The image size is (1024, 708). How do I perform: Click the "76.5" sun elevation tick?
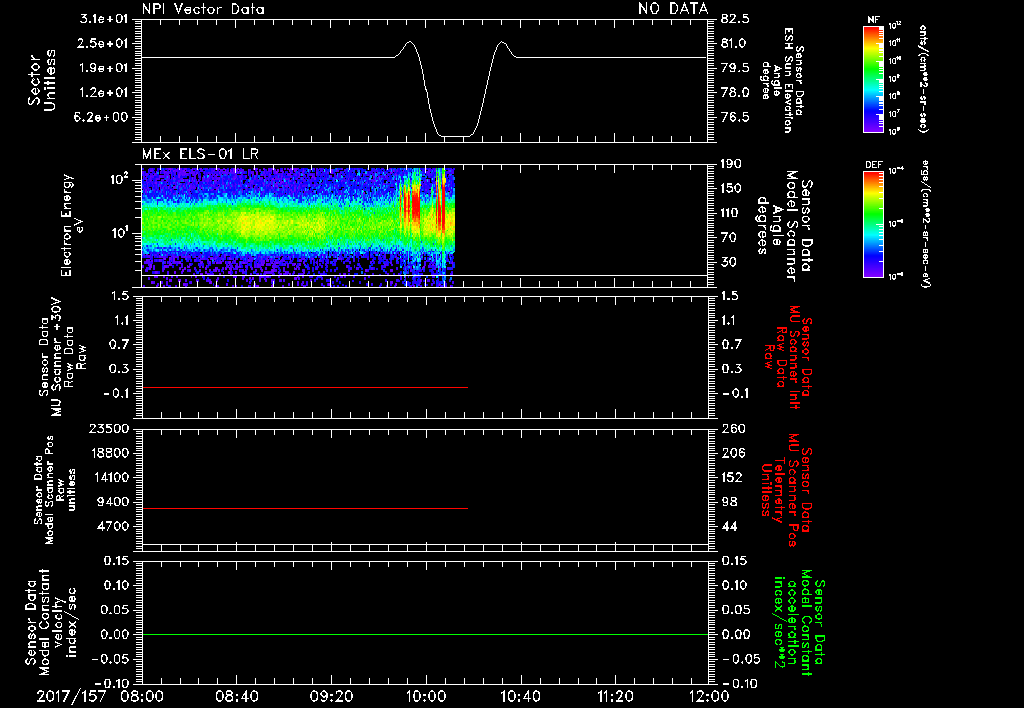[735, 117]
